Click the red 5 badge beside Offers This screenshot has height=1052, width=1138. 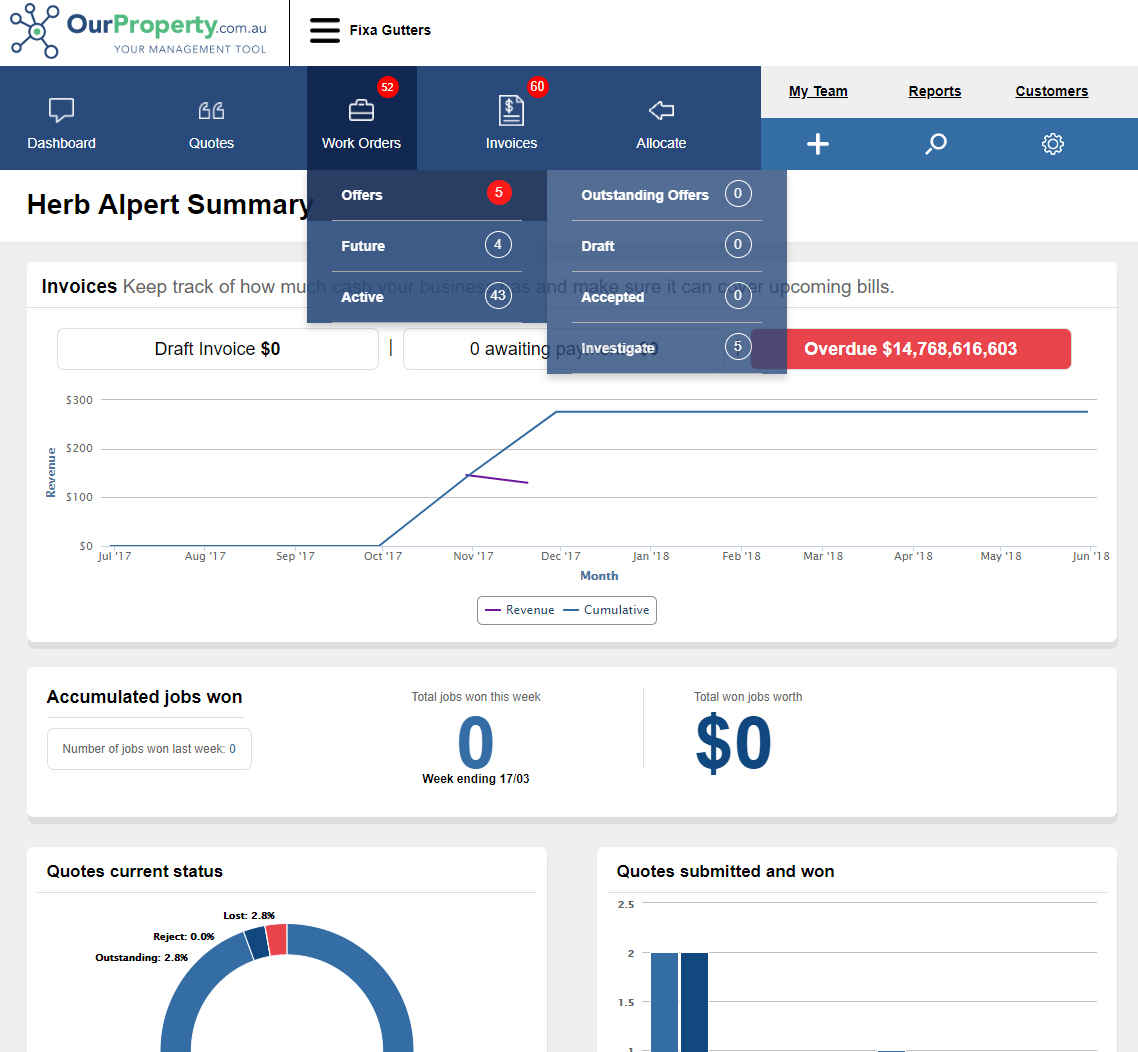(x=499, y=193)
